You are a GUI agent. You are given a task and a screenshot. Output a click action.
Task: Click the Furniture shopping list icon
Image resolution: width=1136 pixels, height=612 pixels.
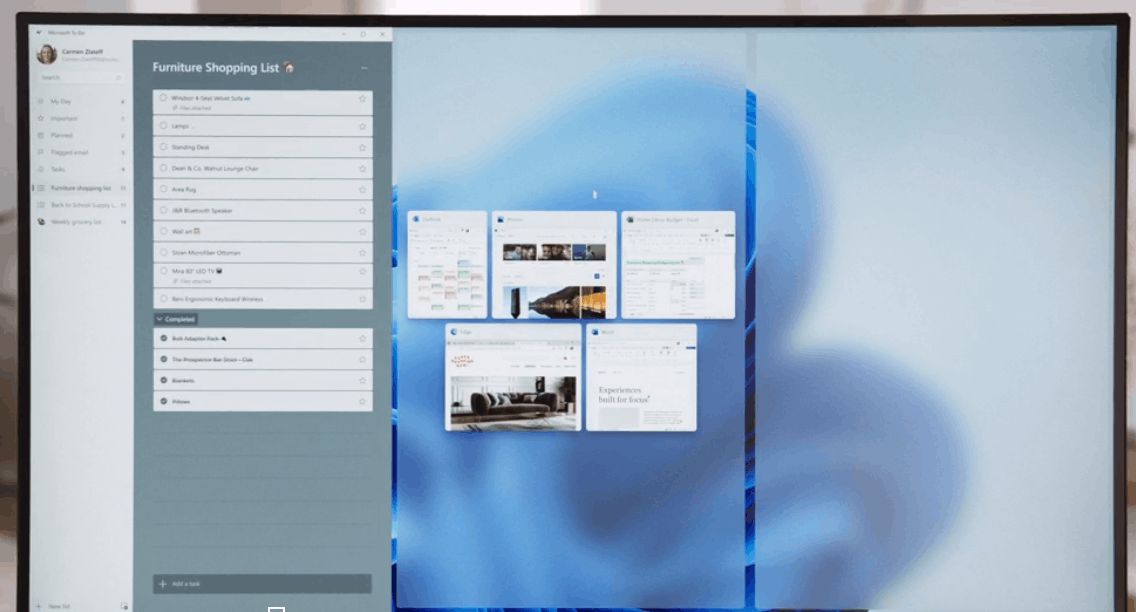tap(42, 188)
